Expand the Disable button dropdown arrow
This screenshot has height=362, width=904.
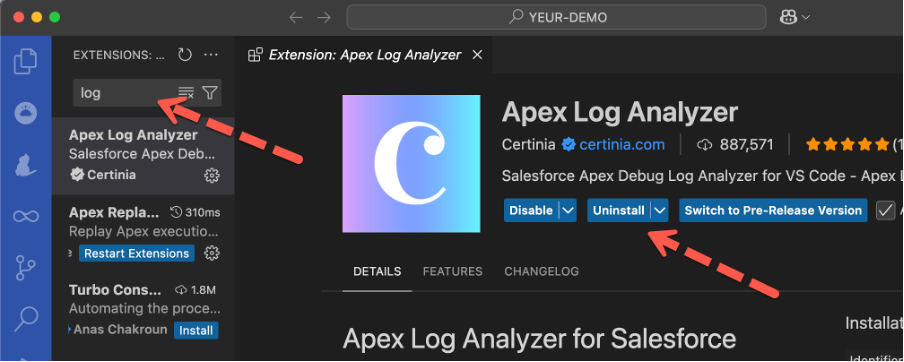(568, 211)
